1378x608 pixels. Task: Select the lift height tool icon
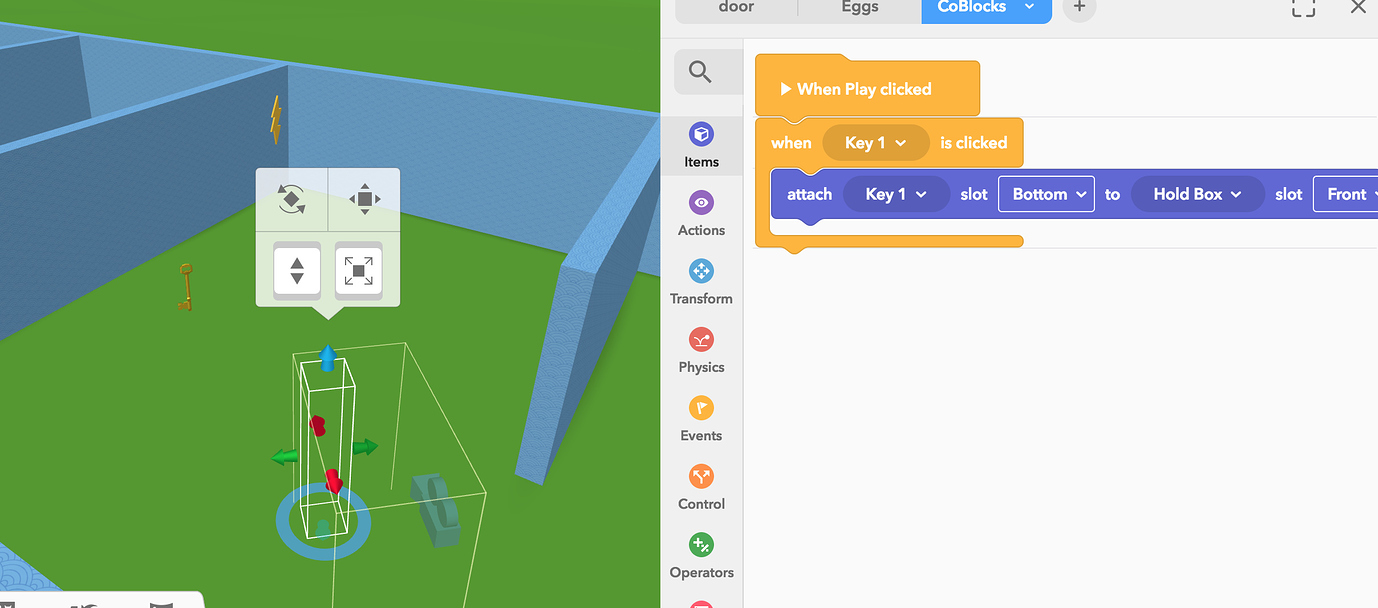[x=296, y=270]
